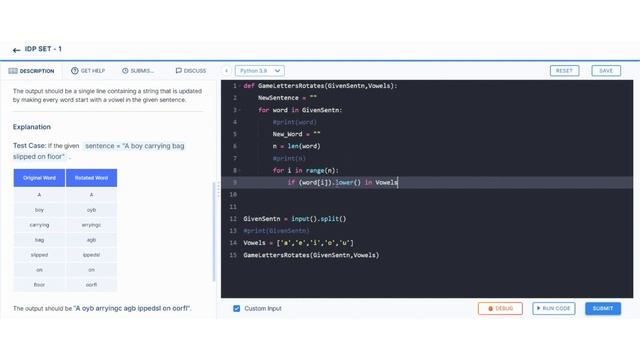Screen dimensions: 640x360
Task: Click the description panel vertical scrollbar
Action: coord(214,232)
